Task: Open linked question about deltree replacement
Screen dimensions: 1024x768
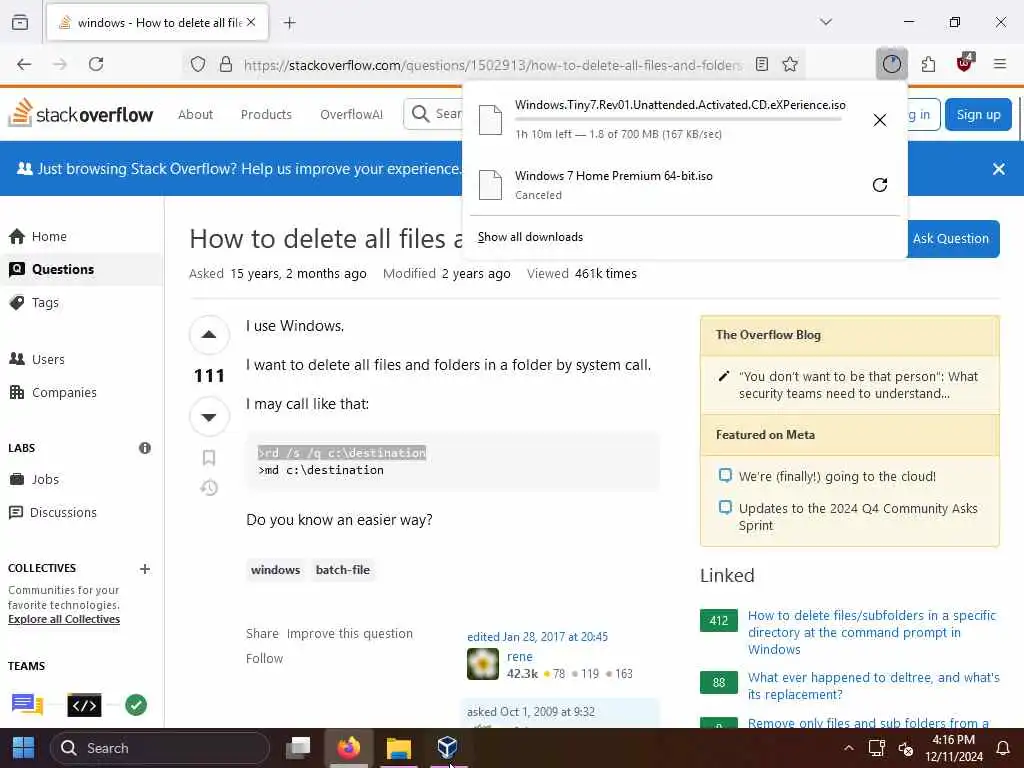Action: tap(873, 686)
